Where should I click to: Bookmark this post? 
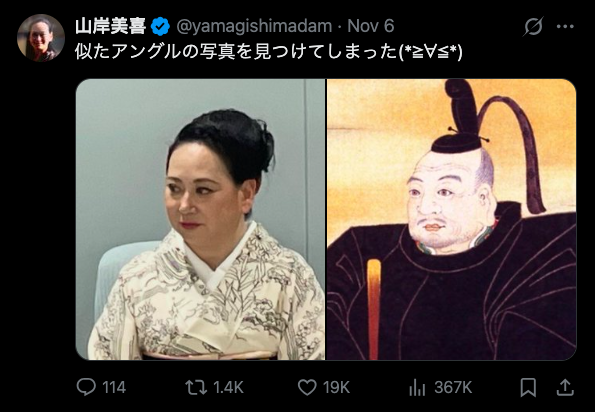click(x=528, y=387)
